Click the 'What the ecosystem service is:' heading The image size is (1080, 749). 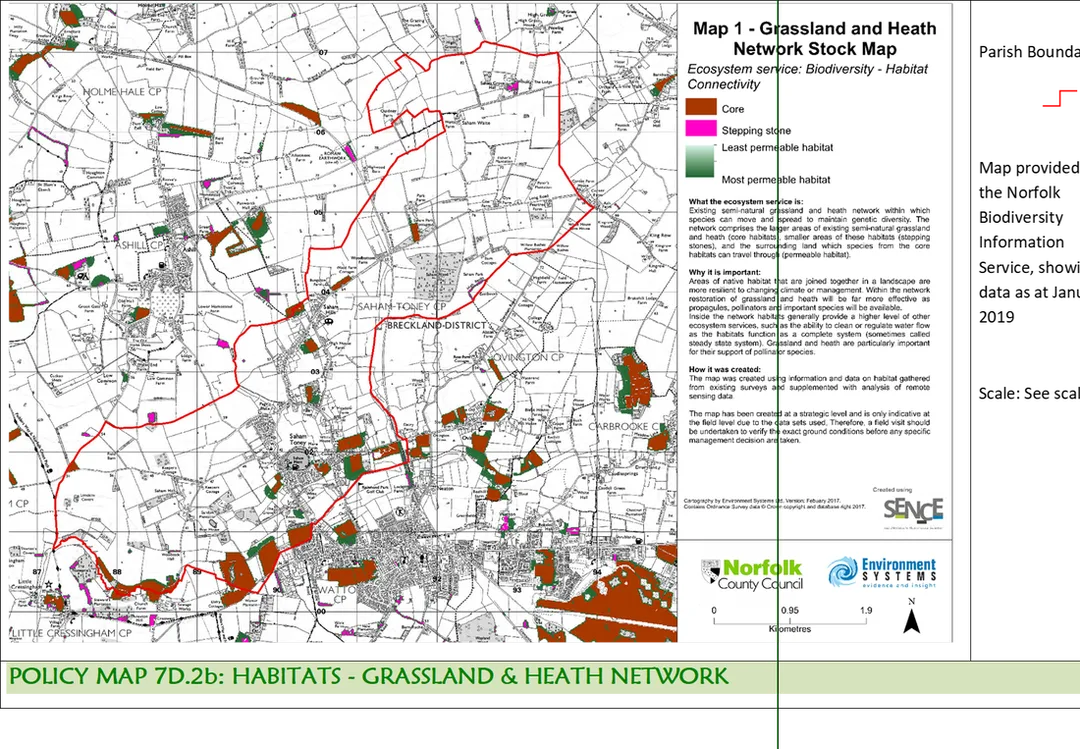tap(746, 202)
